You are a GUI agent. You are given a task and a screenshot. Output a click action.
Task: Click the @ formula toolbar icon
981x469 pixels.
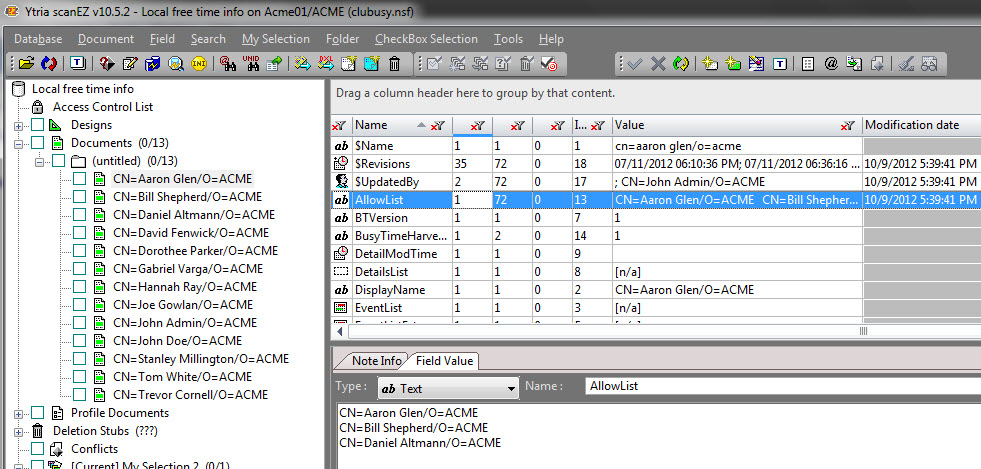pos(831,64)
